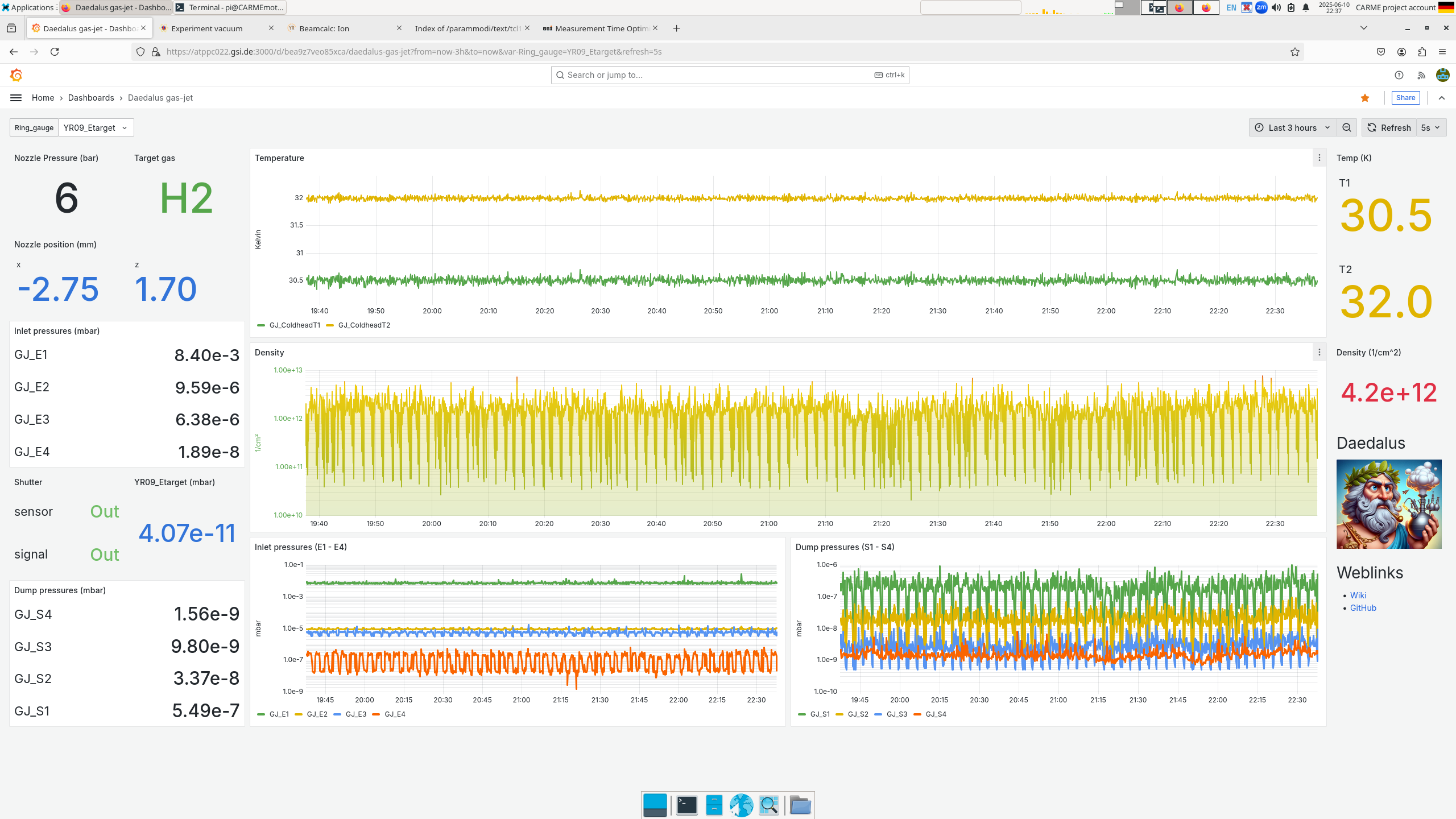Click the Grafana logo in the top left
Image resolution: width=1456 pixels, height=819 pixels.
tap(16, 75)
